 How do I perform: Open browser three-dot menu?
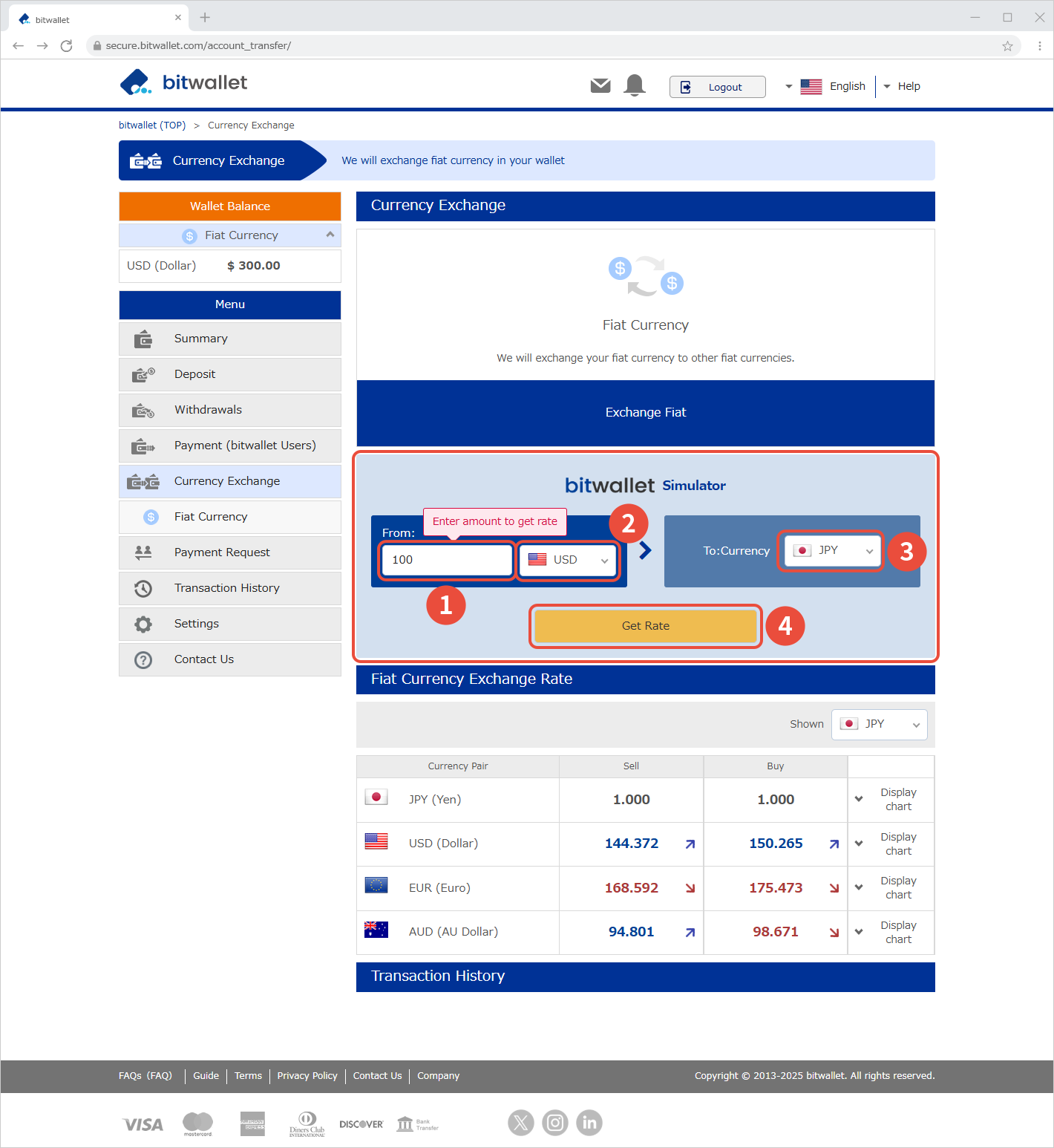coord(1040,46)
